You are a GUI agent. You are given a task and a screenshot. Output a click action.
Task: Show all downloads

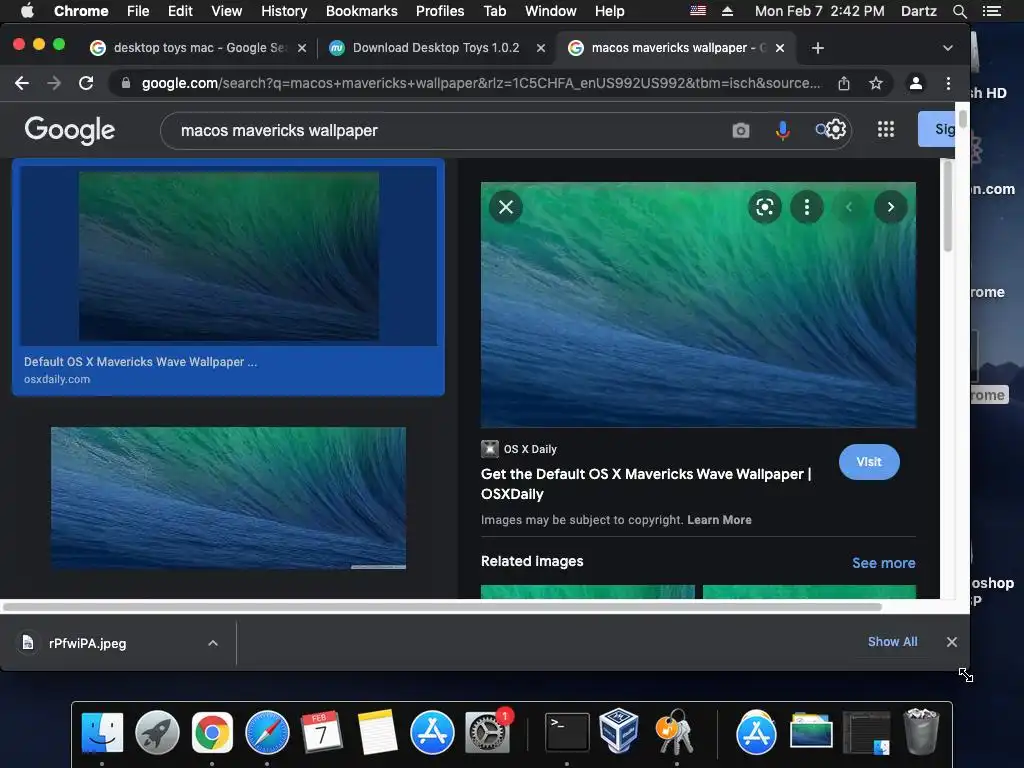click(x=892, y=642)
